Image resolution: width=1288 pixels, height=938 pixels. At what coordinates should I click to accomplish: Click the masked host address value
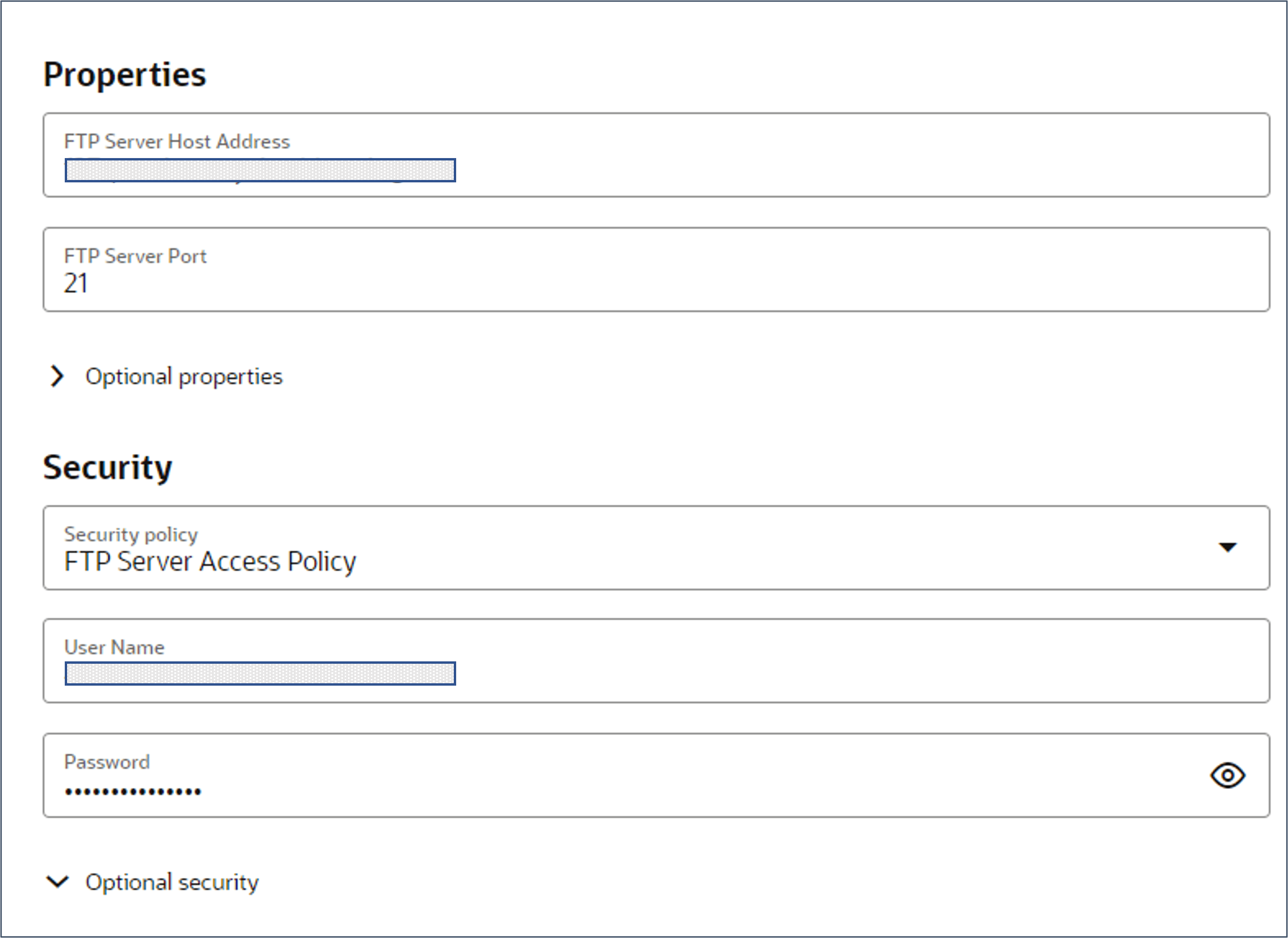[260, 170]
